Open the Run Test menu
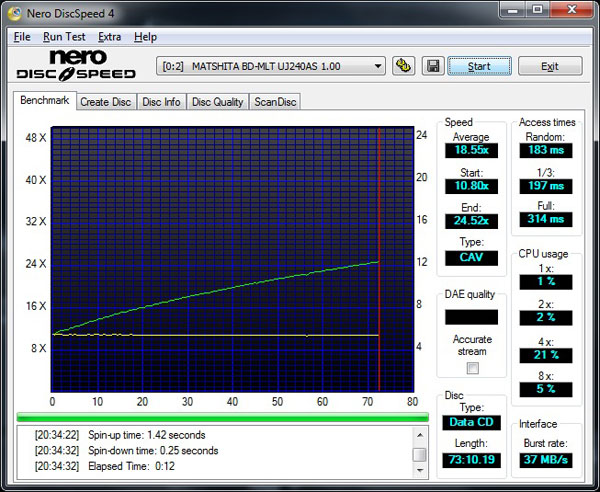The height and width of the screenshot is (492, 600). click(64, 37)
